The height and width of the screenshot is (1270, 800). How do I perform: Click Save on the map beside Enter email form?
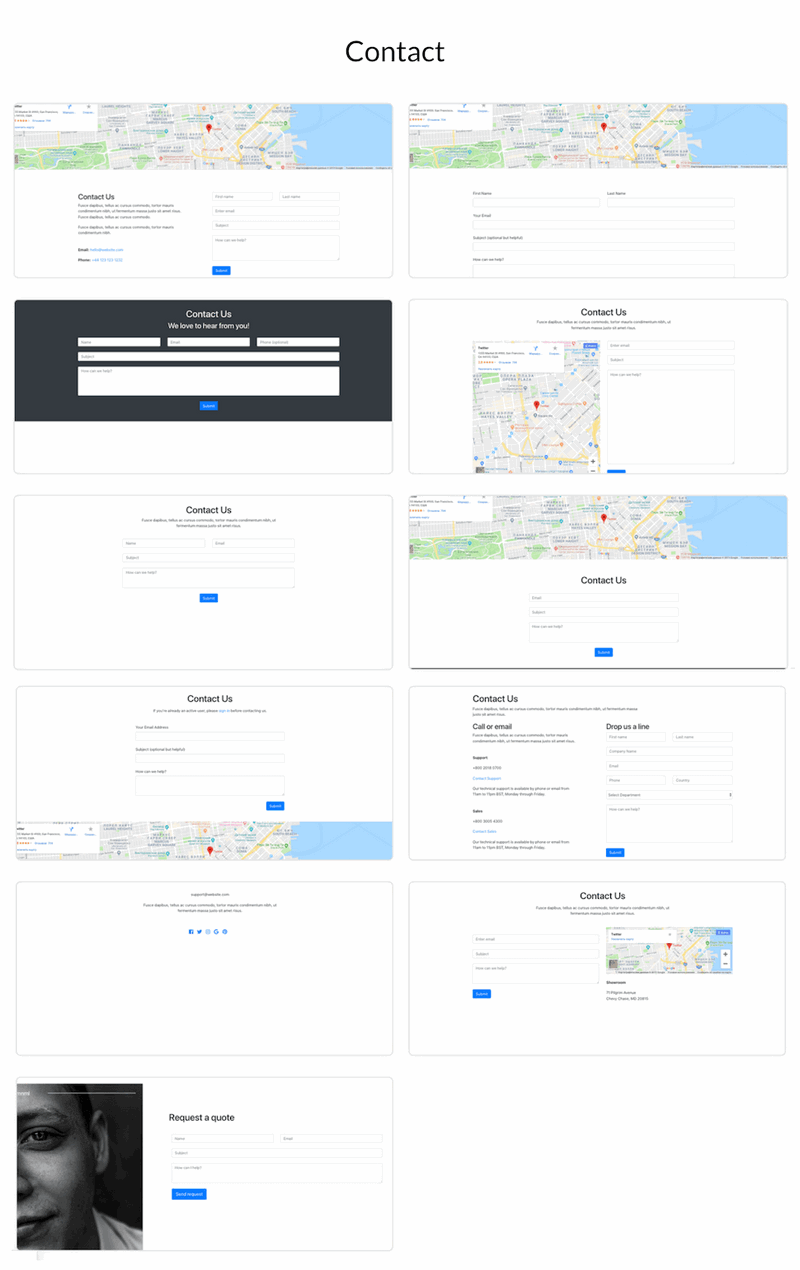[x=591, y=346]
